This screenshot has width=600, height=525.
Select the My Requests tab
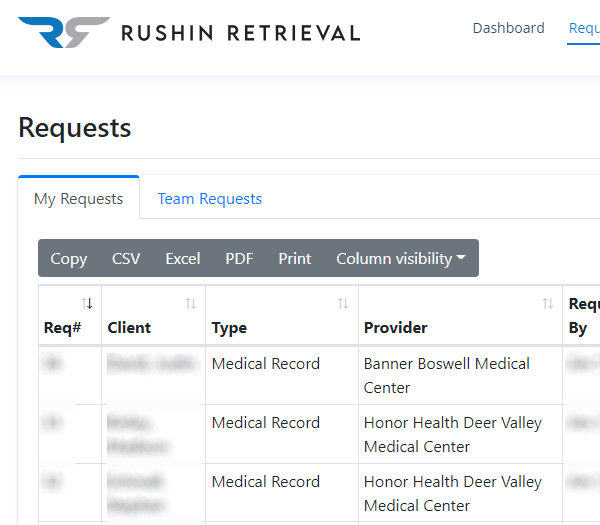pyautogui.click(x=79, y=198)
